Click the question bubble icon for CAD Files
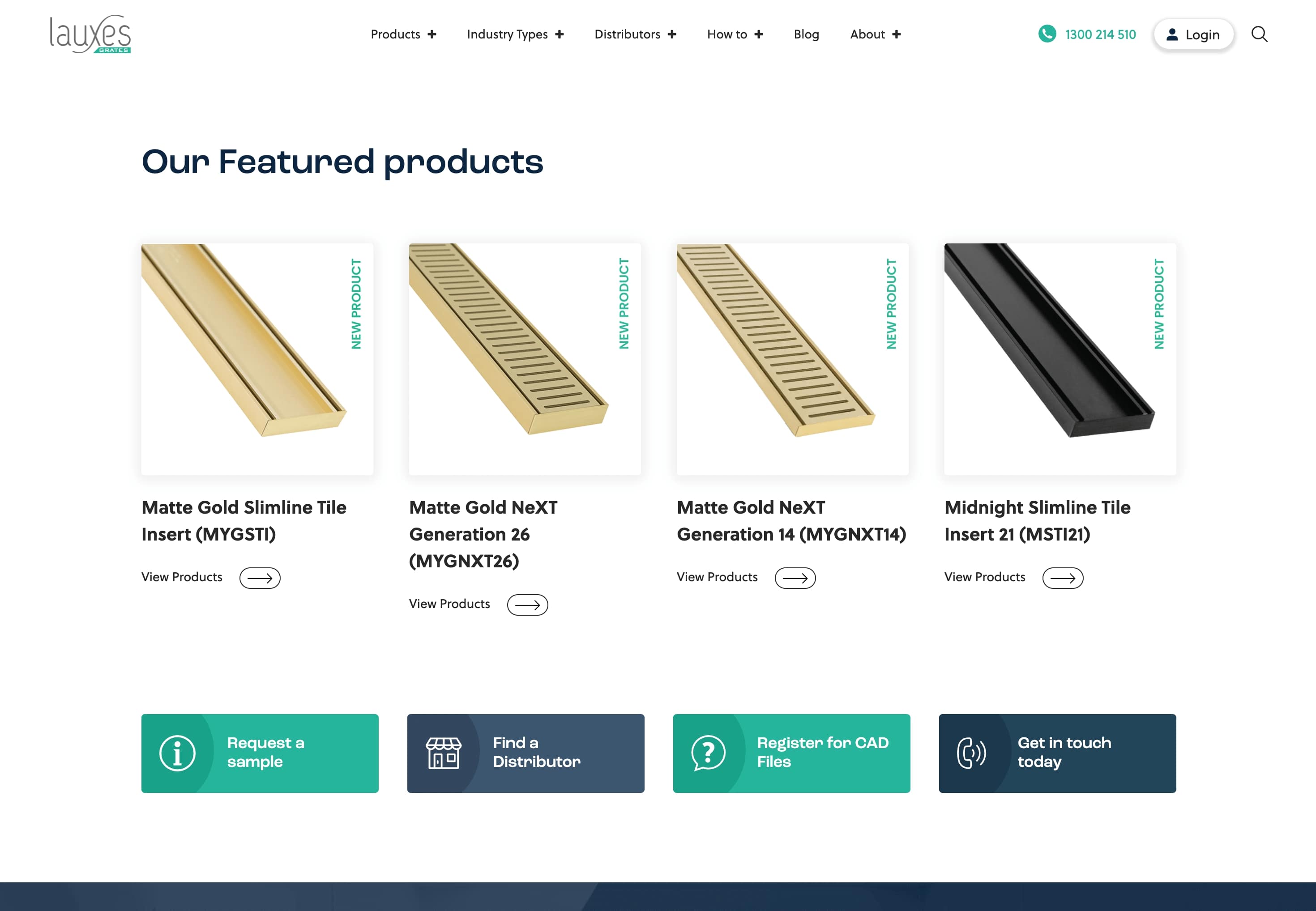The height and width of the screenshot is (911, 1316). pos(708,753)
